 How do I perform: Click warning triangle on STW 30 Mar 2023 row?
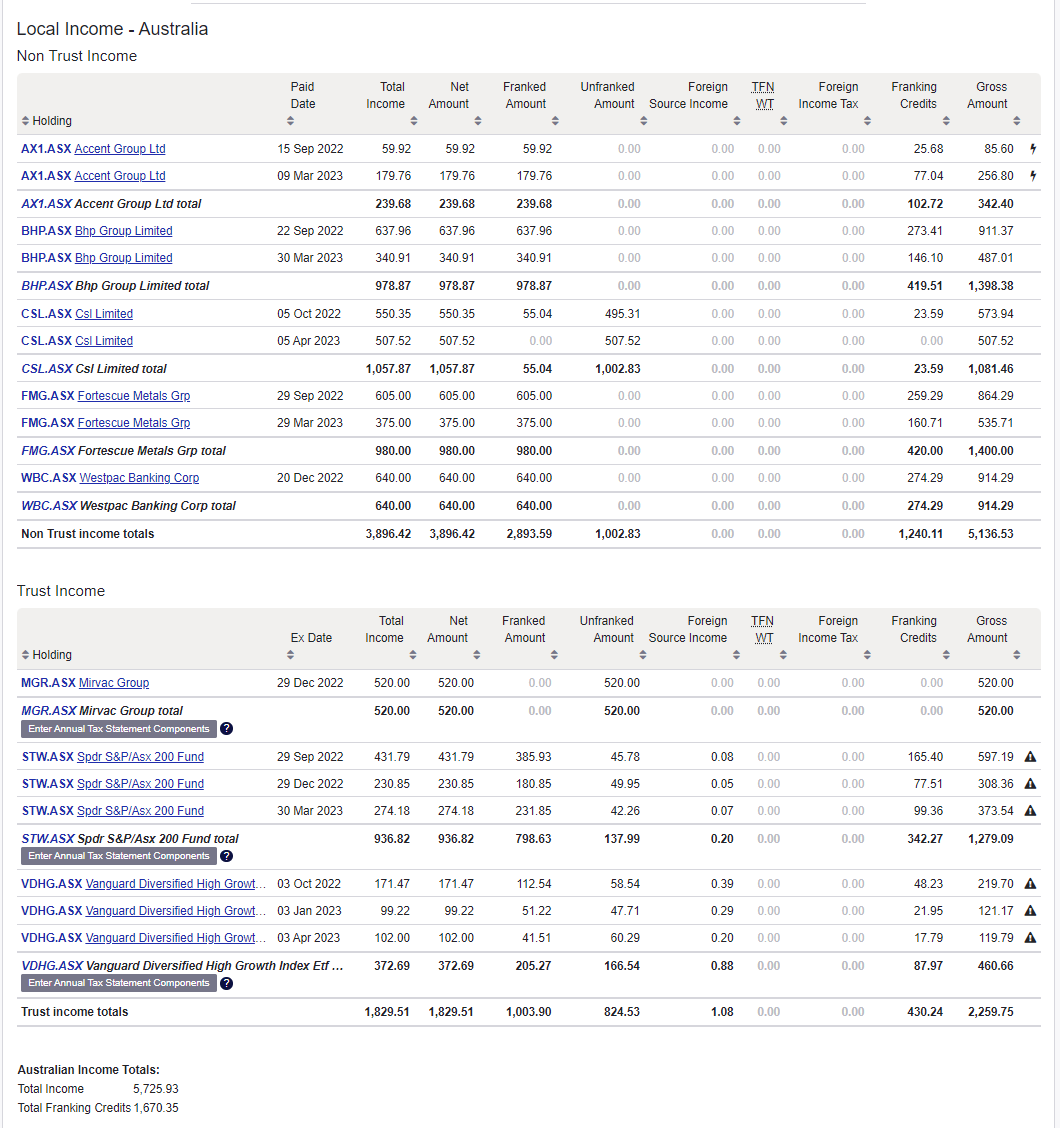[1030, 811]
